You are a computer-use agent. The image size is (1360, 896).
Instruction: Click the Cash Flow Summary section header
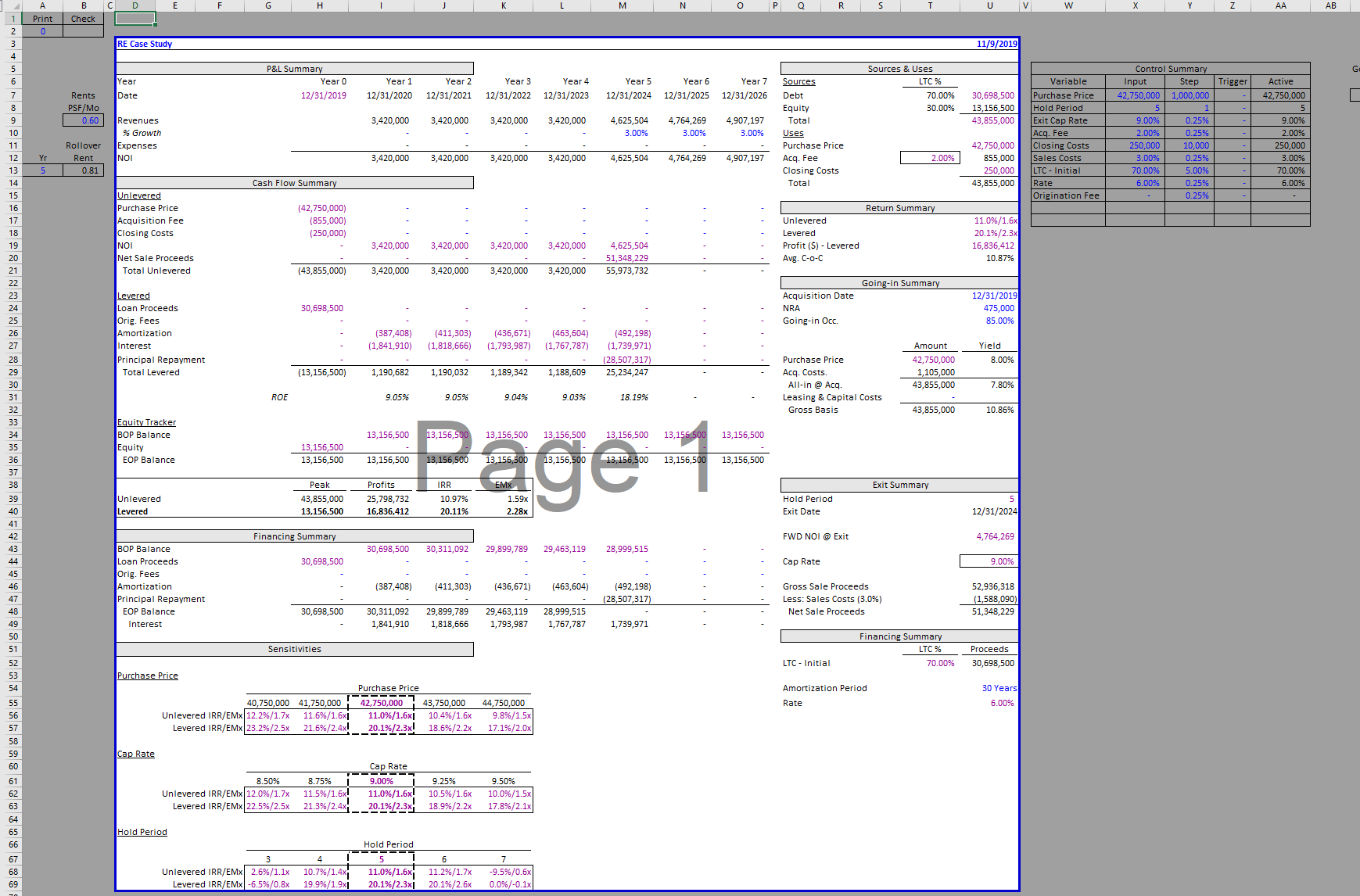(295, 183)
